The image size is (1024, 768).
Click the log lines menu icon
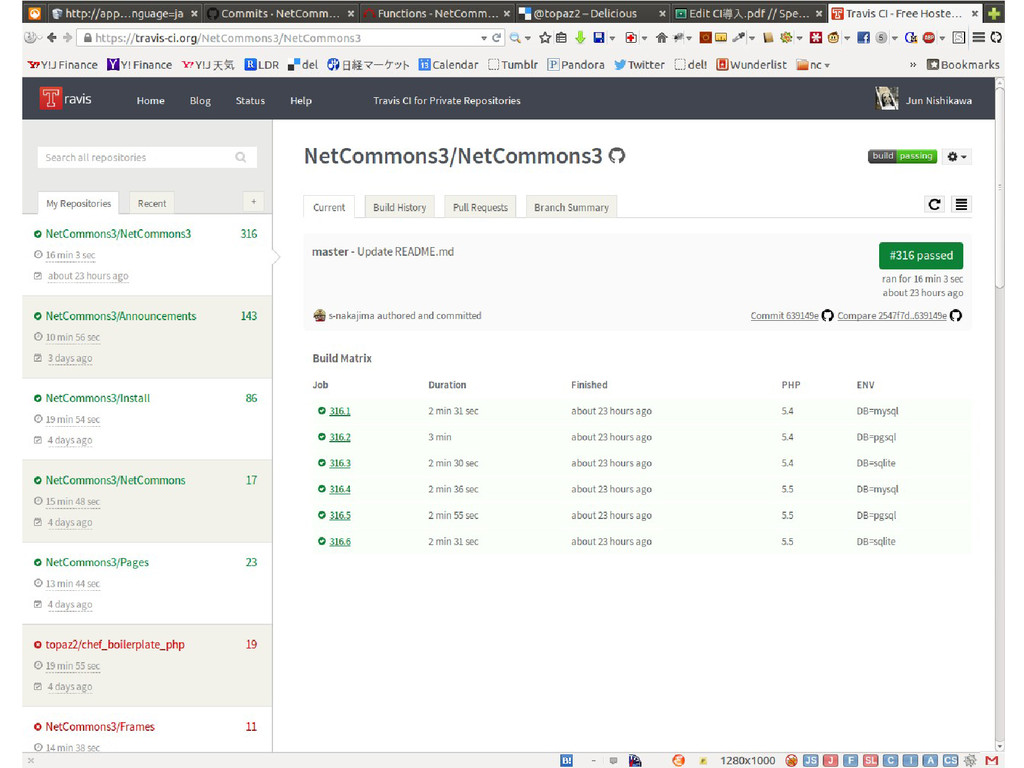pos(961,204)
